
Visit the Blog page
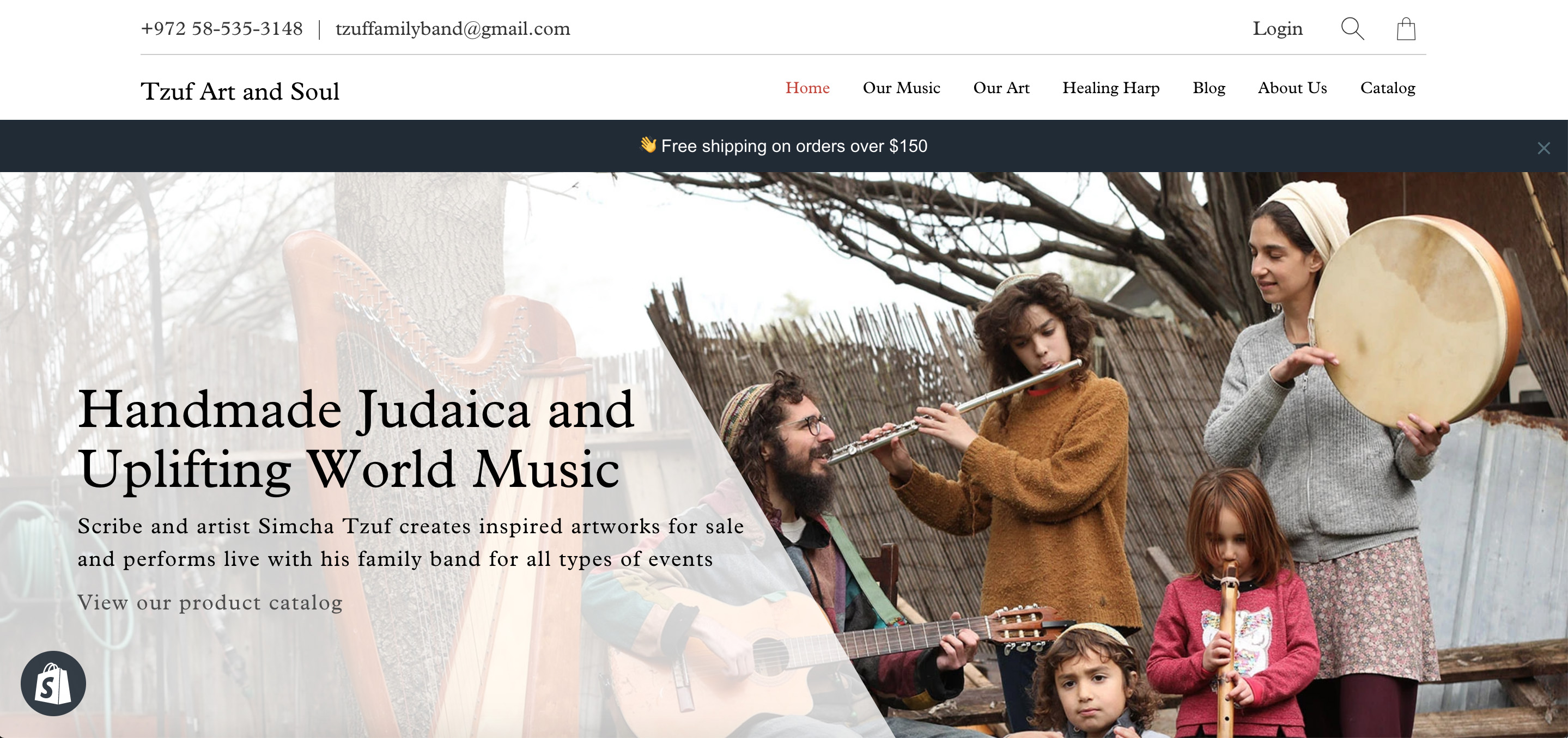[1208, 88]
